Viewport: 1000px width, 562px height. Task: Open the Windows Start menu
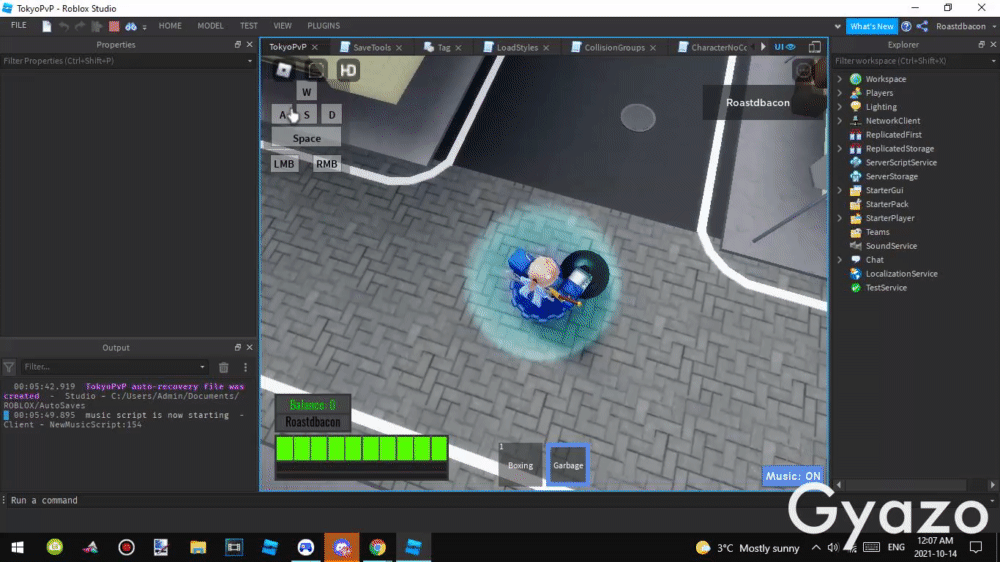click(x=17, y=547)
